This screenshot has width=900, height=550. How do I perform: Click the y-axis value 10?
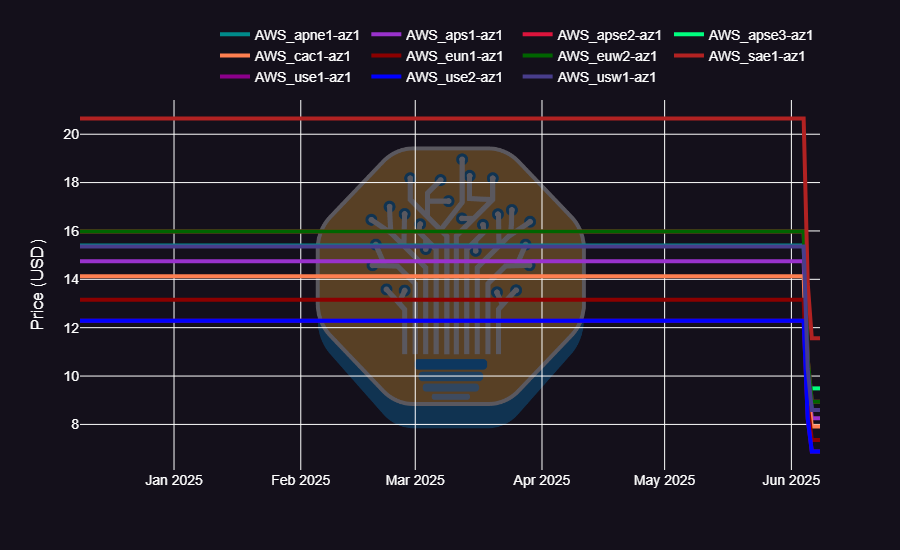coord(71,377)
